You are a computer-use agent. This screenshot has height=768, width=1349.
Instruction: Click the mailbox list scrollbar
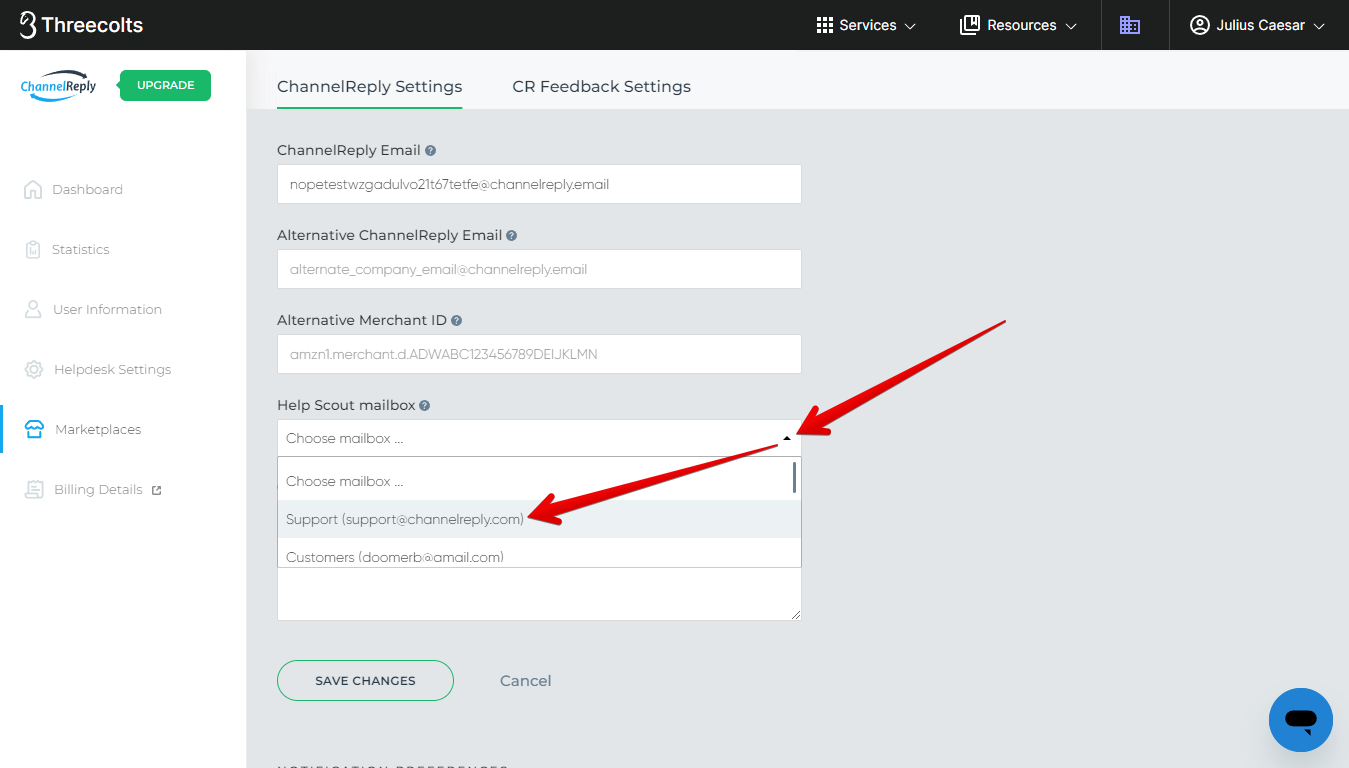point(795,477)
